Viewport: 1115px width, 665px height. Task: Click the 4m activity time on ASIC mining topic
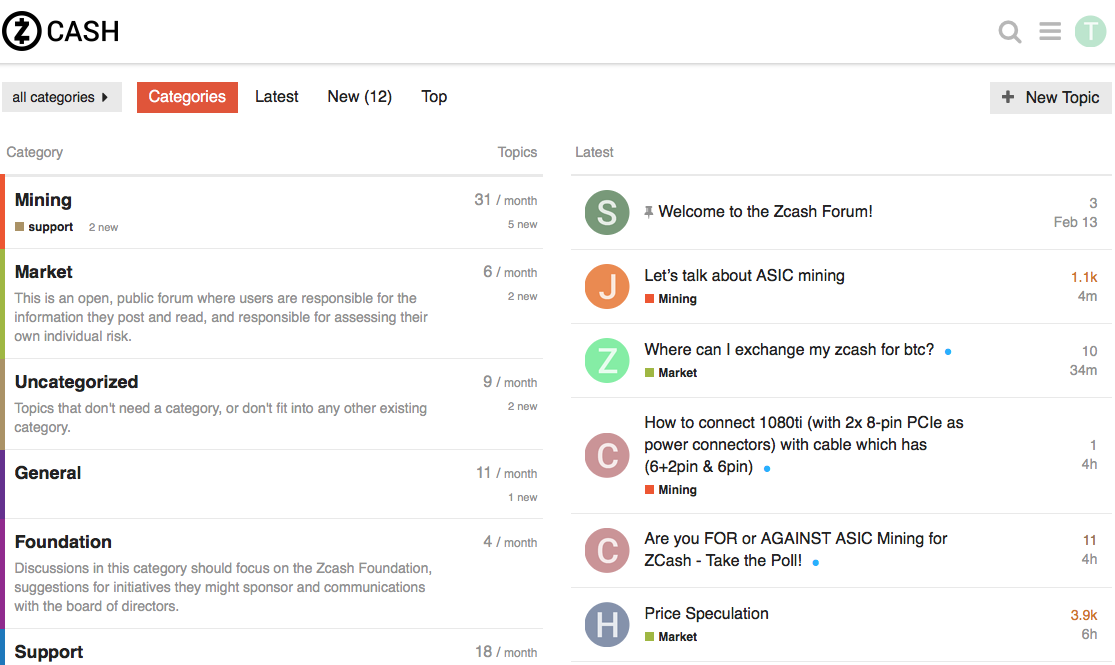[1087, 296]
